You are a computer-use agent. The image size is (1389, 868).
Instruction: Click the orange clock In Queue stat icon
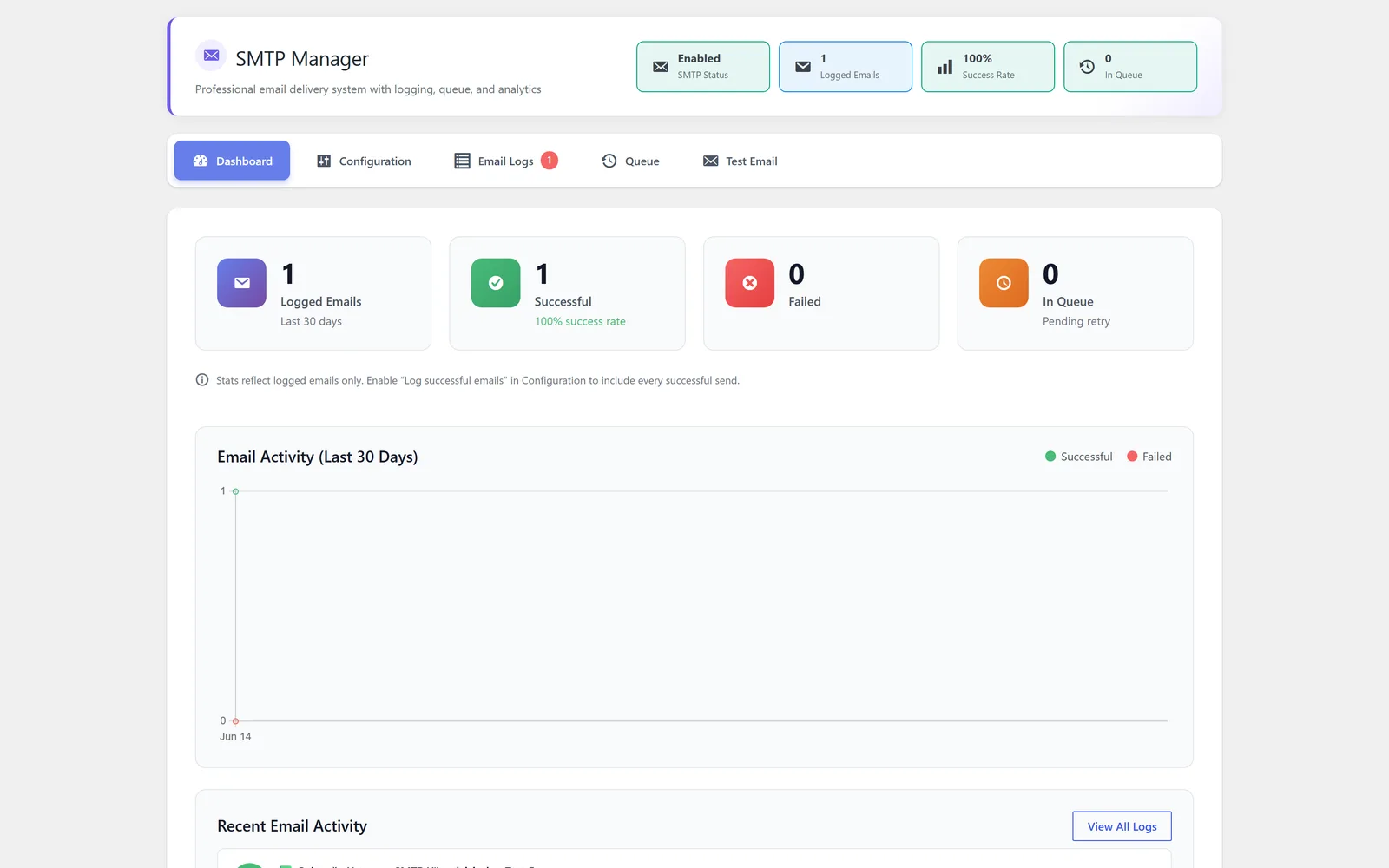[x=1004, y=283]
